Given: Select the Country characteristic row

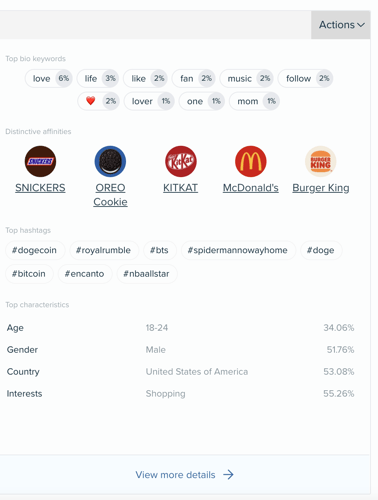Looking at the screenshot, I should point(180,372).
